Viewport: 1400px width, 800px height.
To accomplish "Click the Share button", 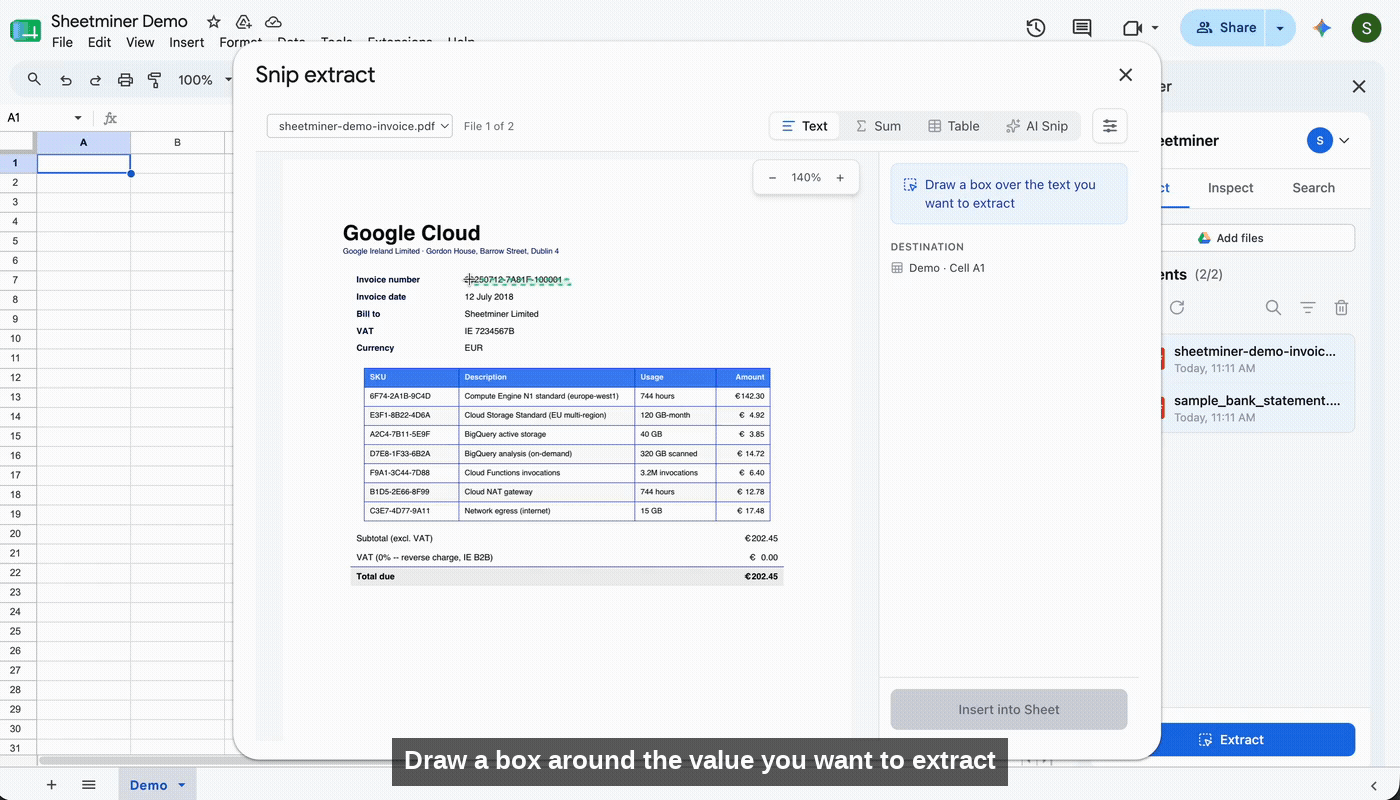I will click(x=1225, y=28).
